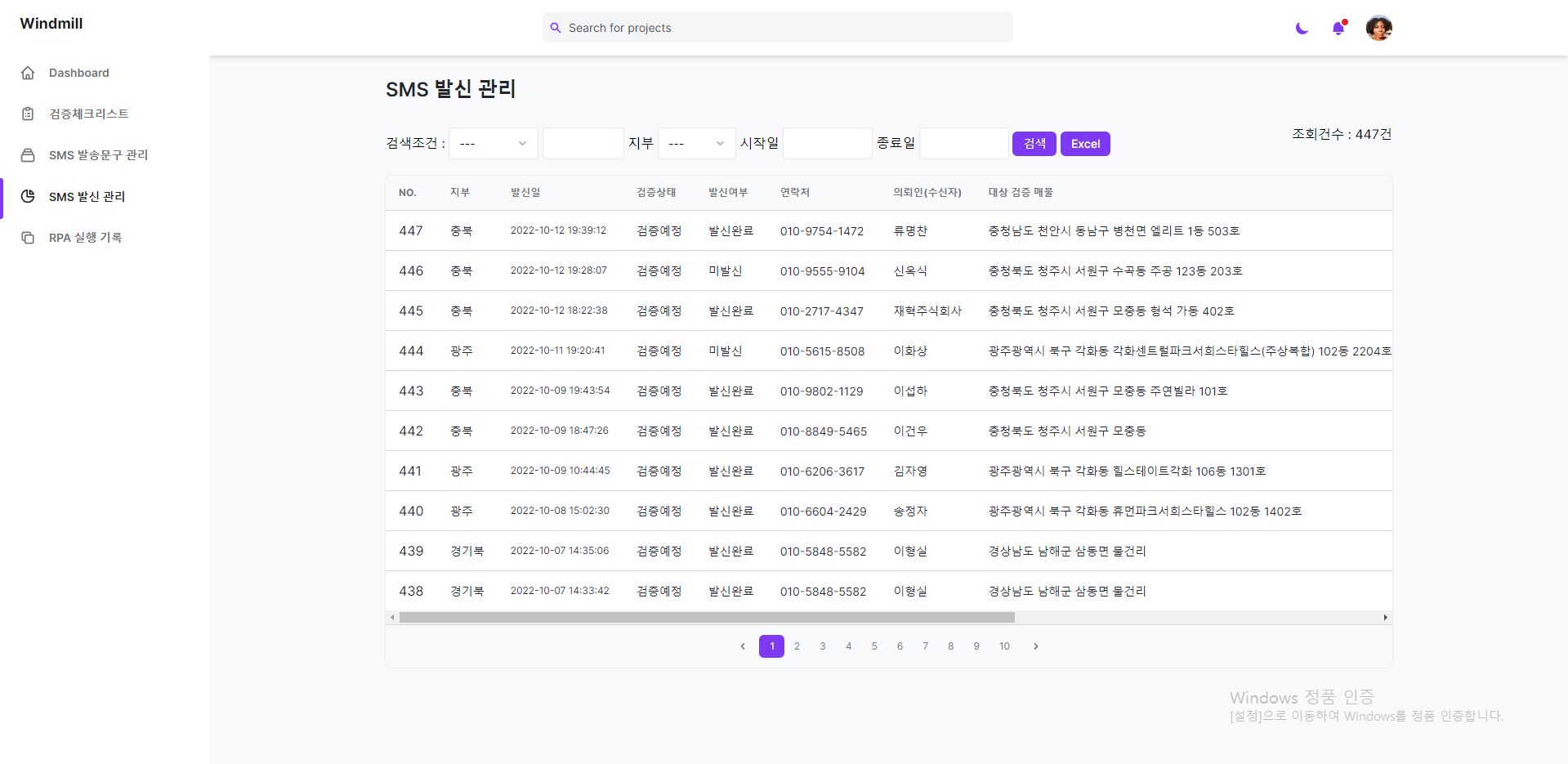Viewport: 1568px width, 764px height.
Task: Go to previous pagination page arrow
Action: (x=743, y=646)
